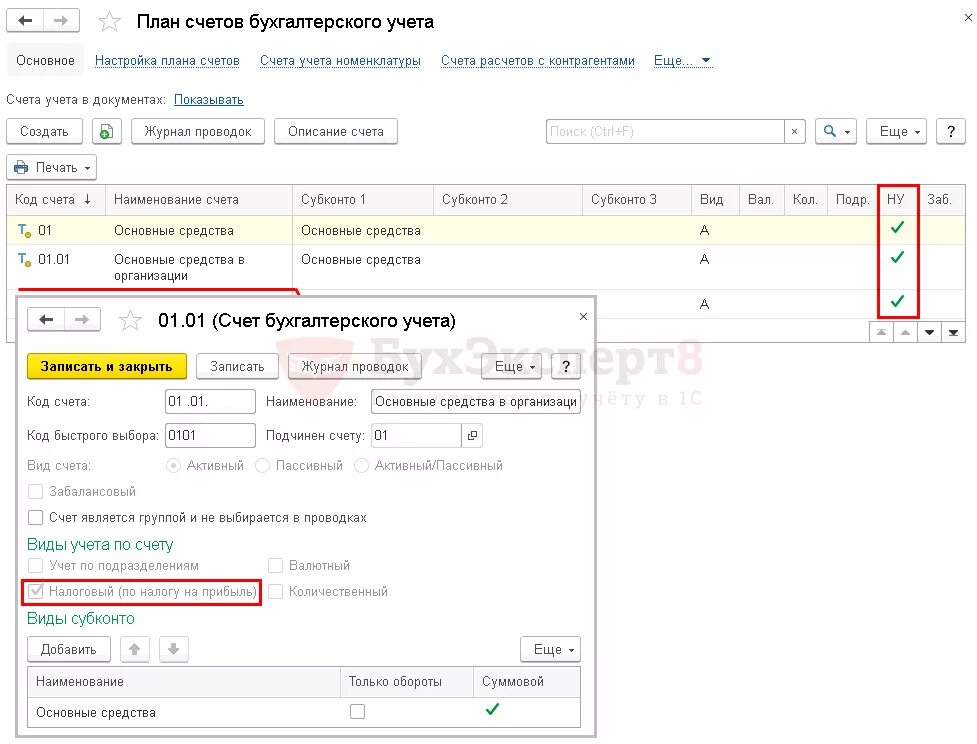The image size is (977, 744).
Task: Open help in the 01.01 dialog
Action: pos(566,366)
